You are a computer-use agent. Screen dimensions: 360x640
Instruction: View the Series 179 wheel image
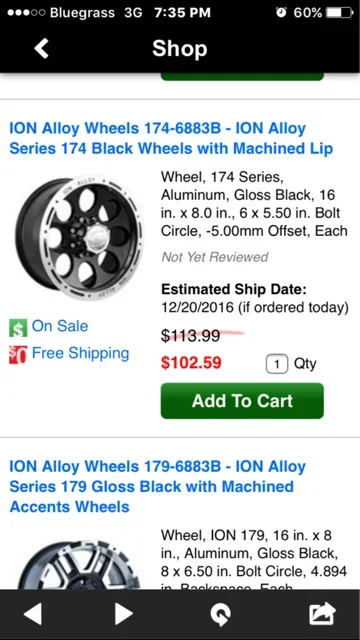[80, 564]
